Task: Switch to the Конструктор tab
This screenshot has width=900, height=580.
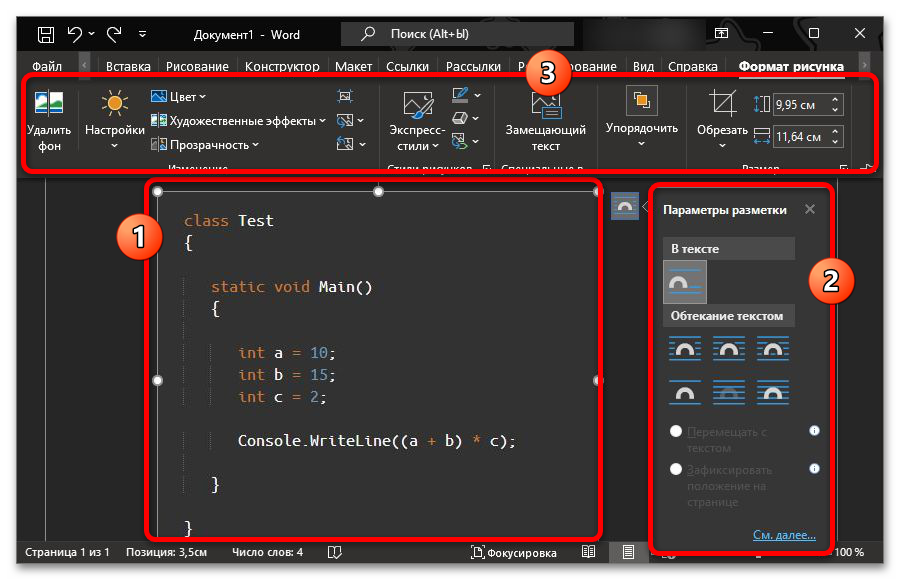Action: coord(282,67)
